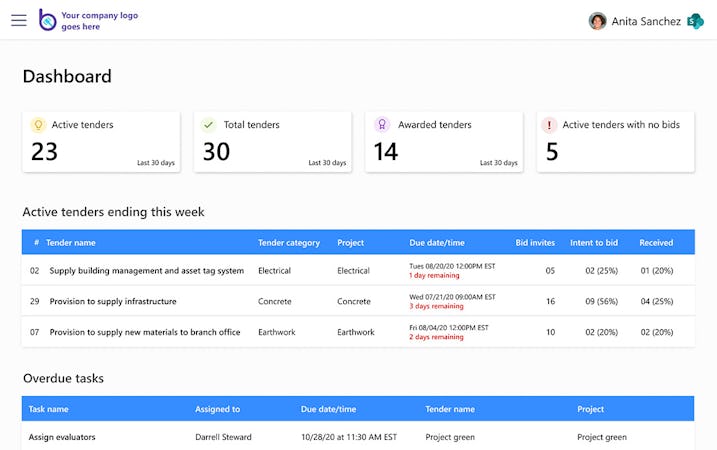The width and height of the screenshot is (717, 450).
Task: Click the Awarded tenders ribbon icon
Action: coord(381,125)
